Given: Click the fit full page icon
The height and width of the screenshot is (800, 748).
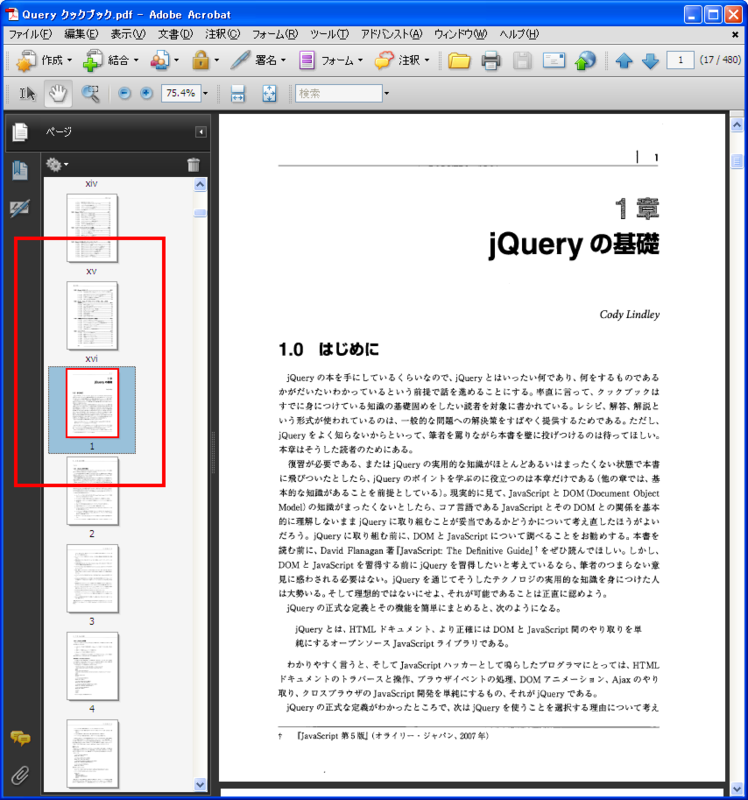Looking at the screenshot, I should point(269,93).
